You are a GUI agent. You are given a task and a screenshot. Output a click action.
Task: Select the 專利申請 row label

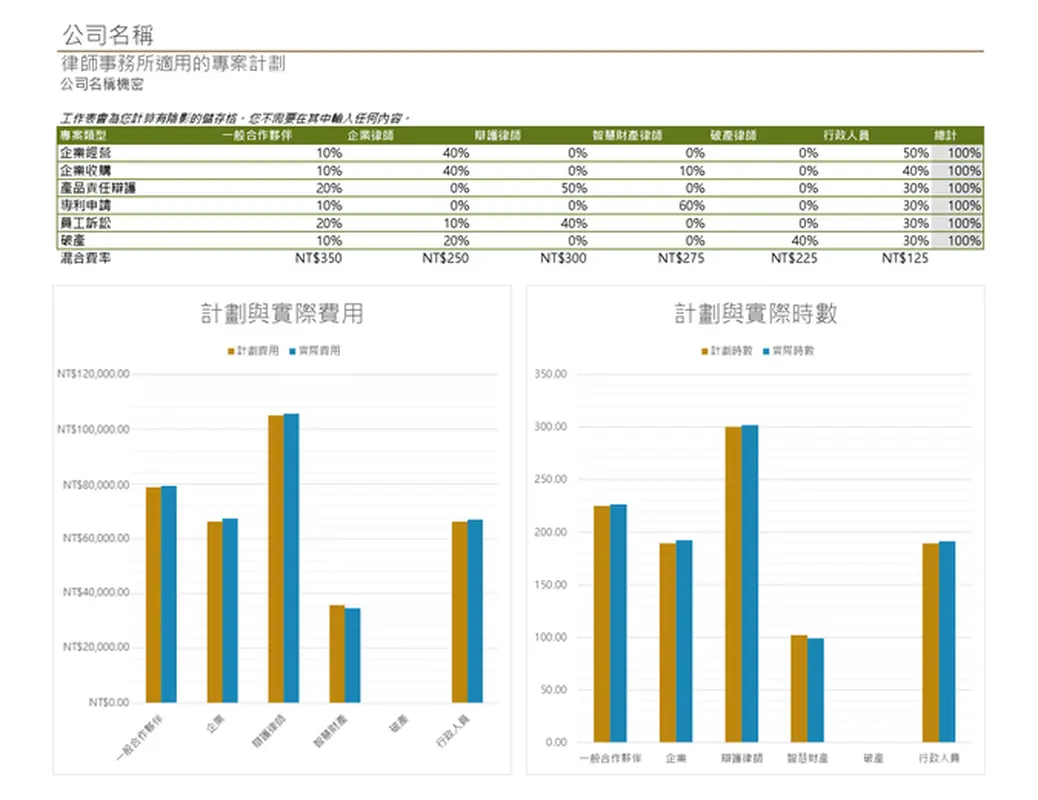(x=86, y=205)
